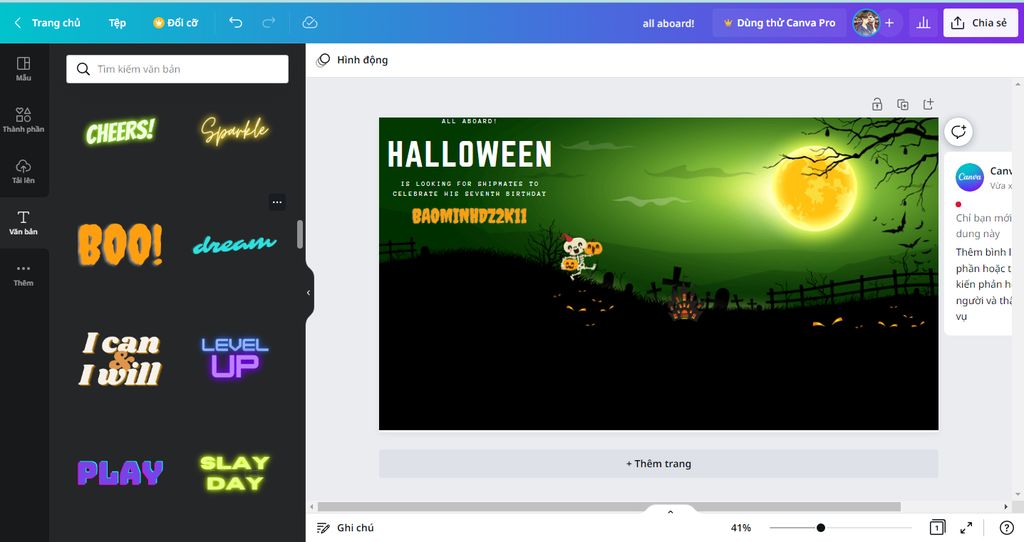
Task: Add a new page using plus-page icon
Action: [x=928, y=104]
